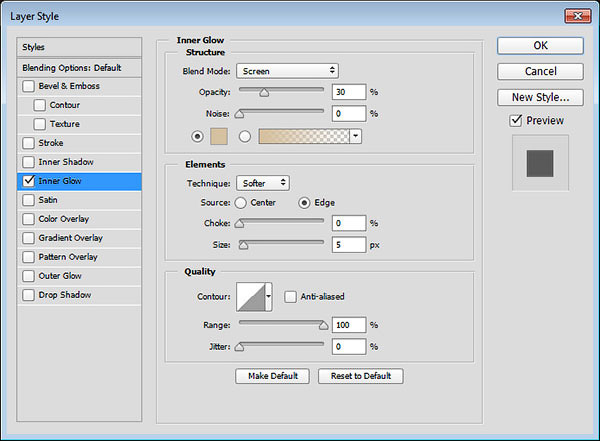Toggle the Anti-aliased checkbox
This screenshot has height=441, width=600.
click(290, 297)
